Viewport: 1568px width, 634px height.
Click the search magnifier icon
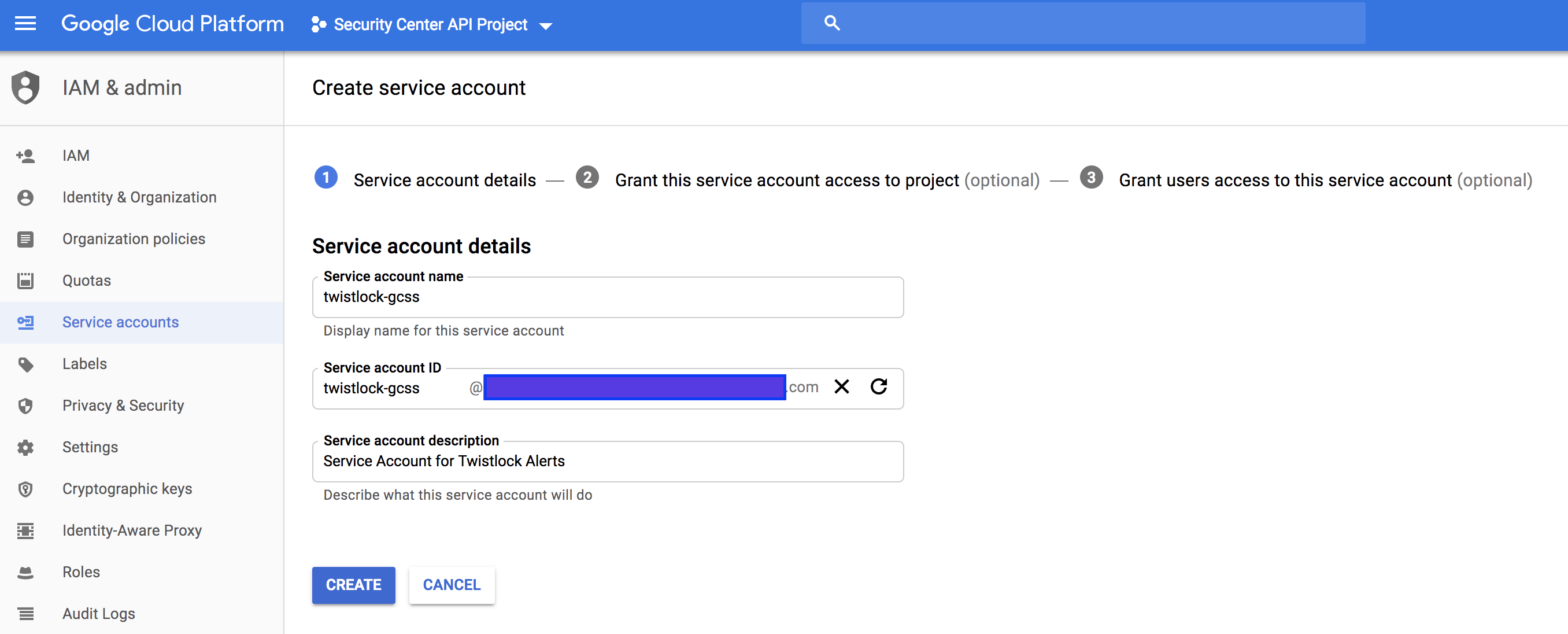831,23
